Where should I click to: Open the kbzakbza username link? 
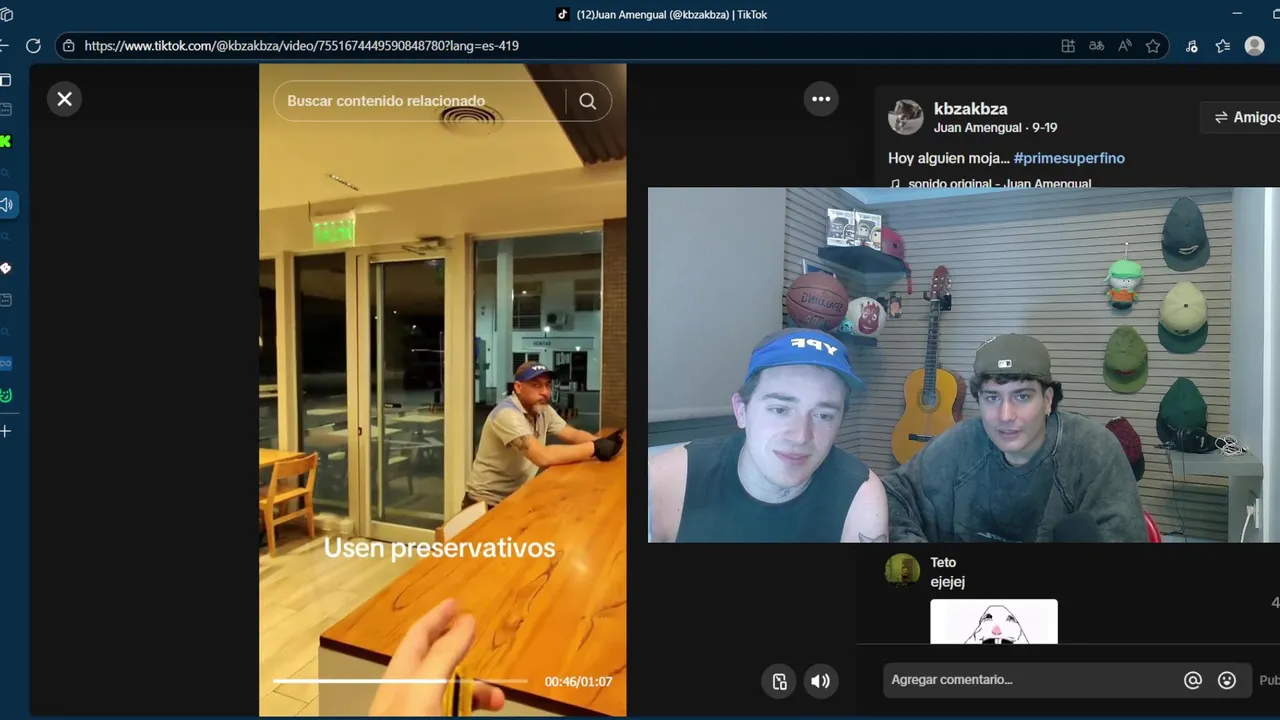pos(970,109)
